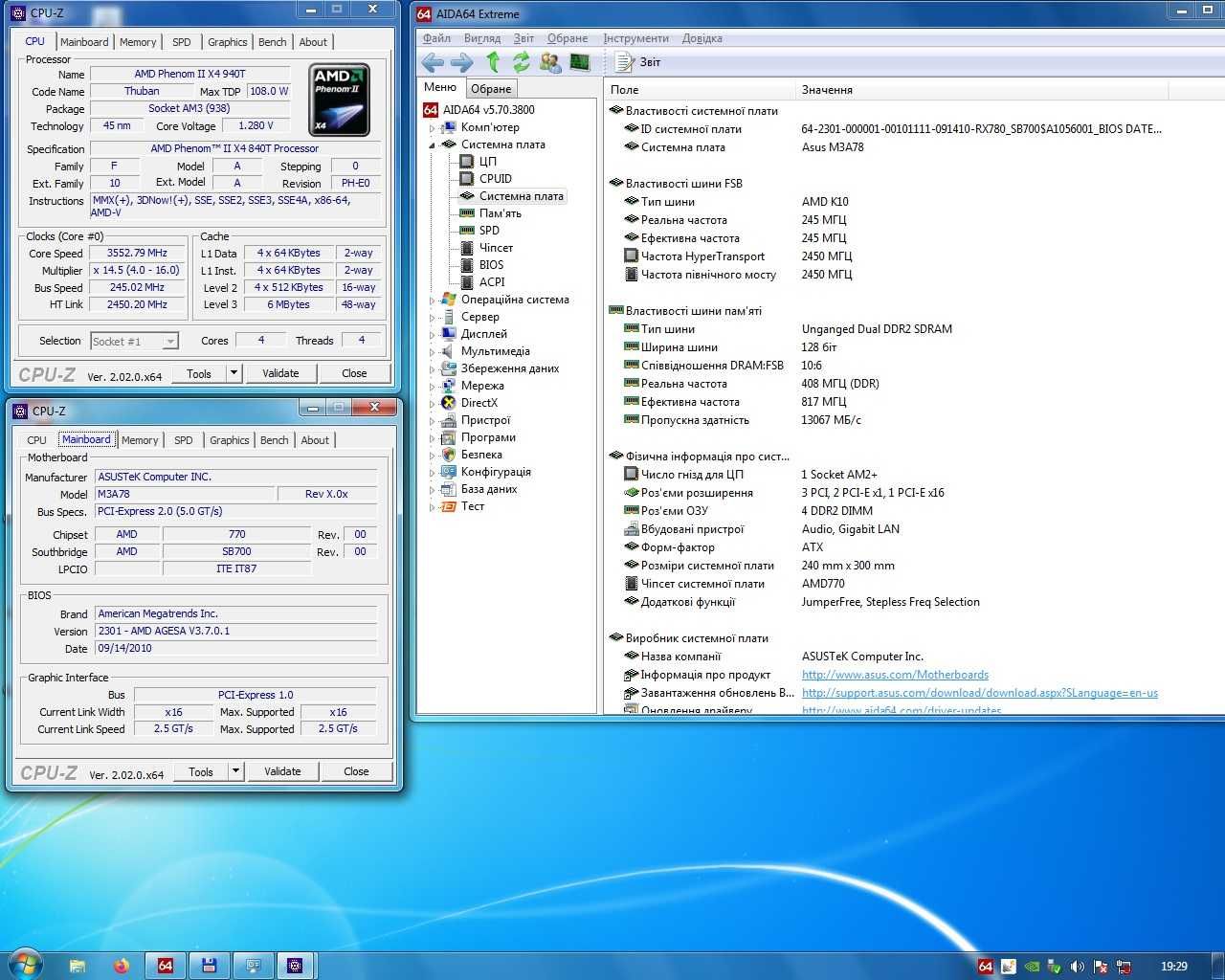Click Validate in Mainboard CPU-Z window
1225x980 pixels.
[282, 771]
